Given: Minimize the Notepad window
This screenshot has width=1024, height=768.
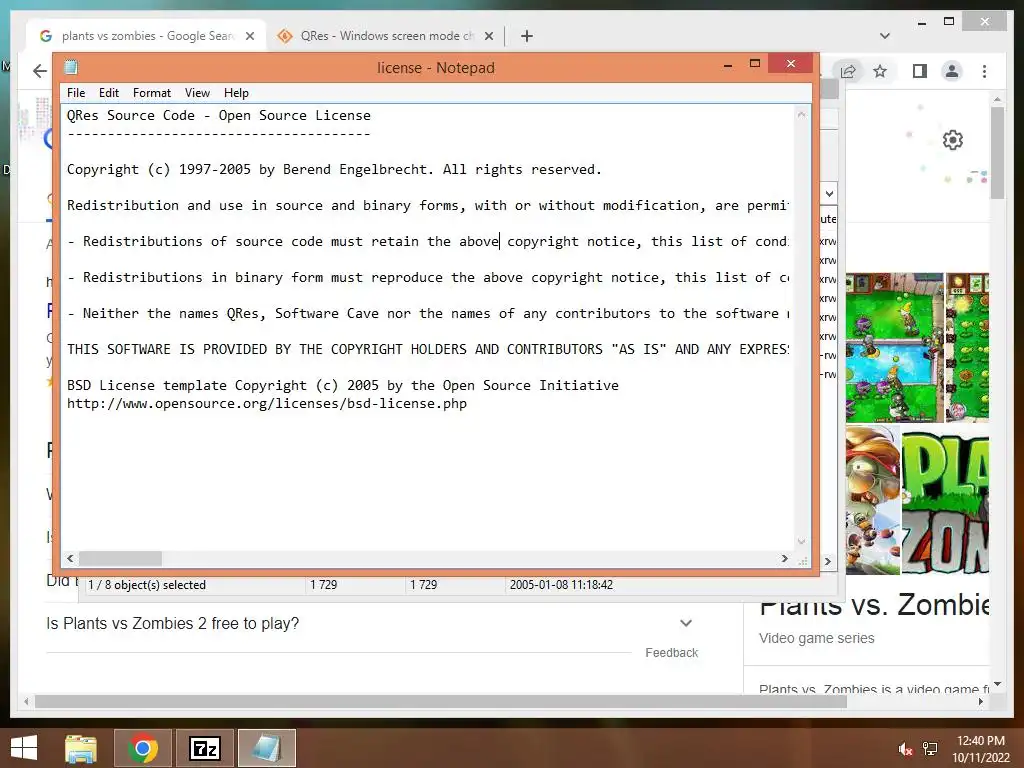Looking at the screenshot, I should point(728,65).
